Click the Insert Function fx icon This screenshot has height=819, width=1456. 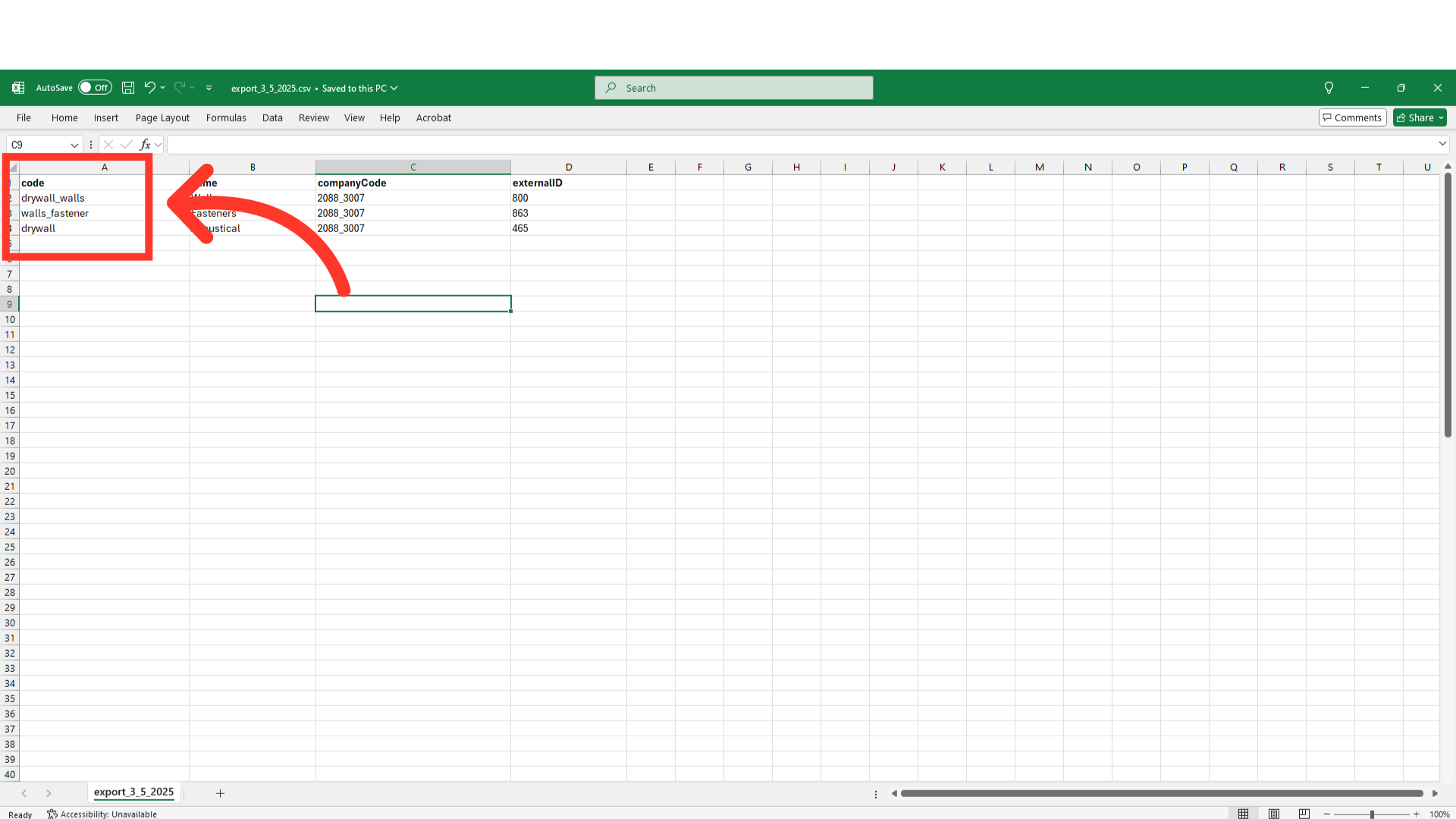click(x=145, y=144)
